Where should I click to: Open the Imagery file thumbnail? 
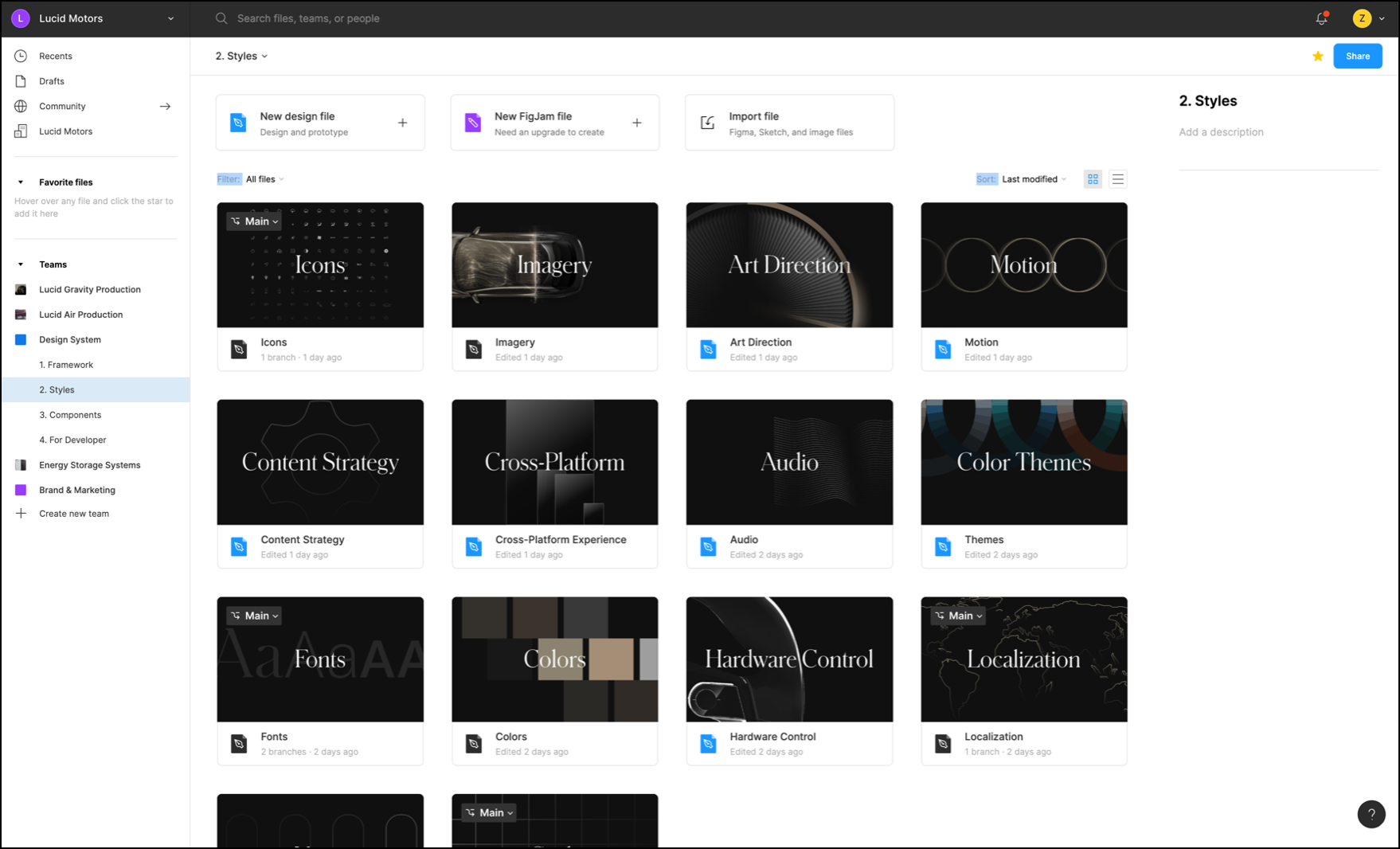click(x=555, y=264)
